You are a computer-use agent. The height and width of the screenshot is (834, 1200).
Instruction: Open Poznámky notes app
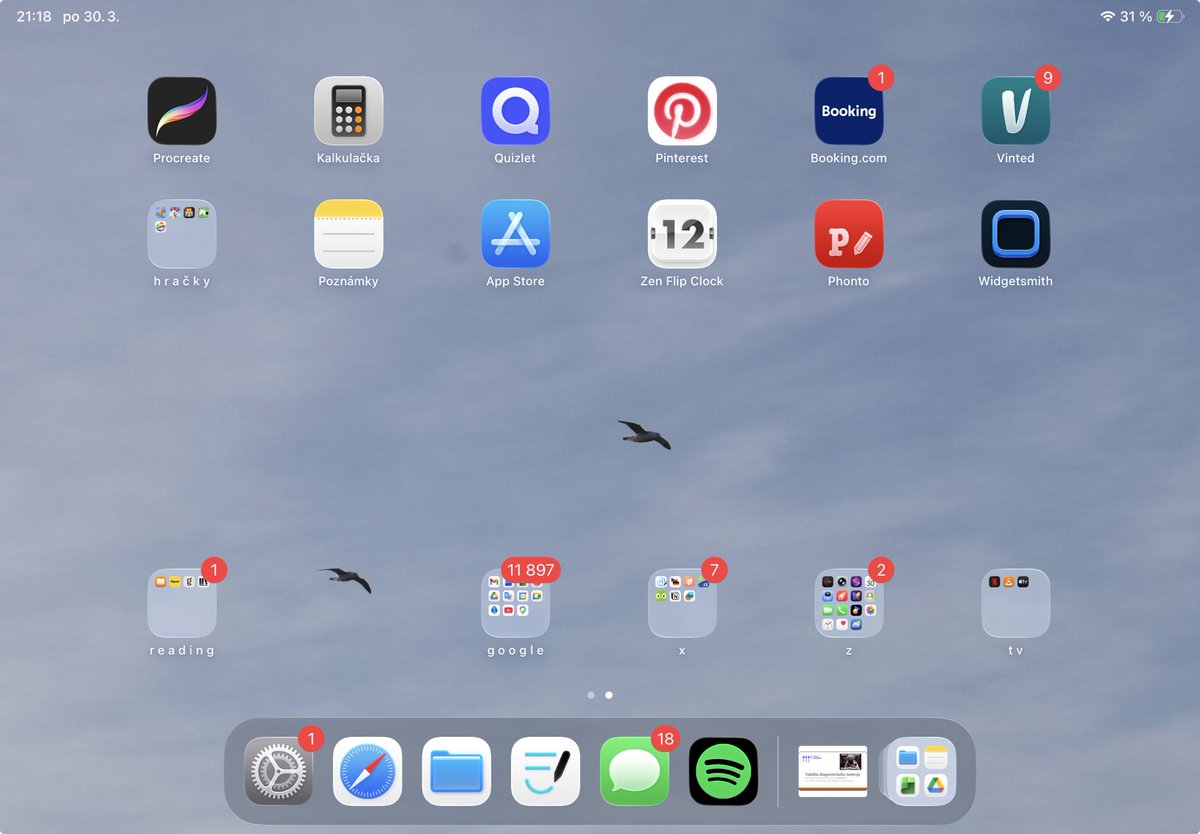click(x=349, y=234)
